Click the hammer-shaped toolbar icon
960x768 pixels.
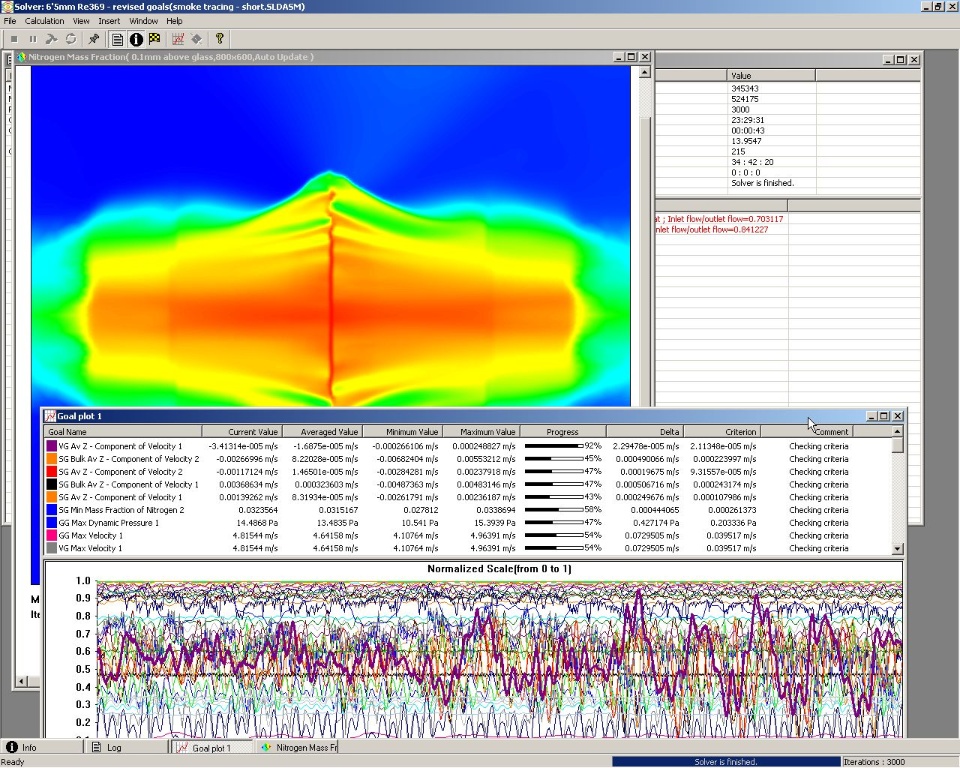pos(52,39)
